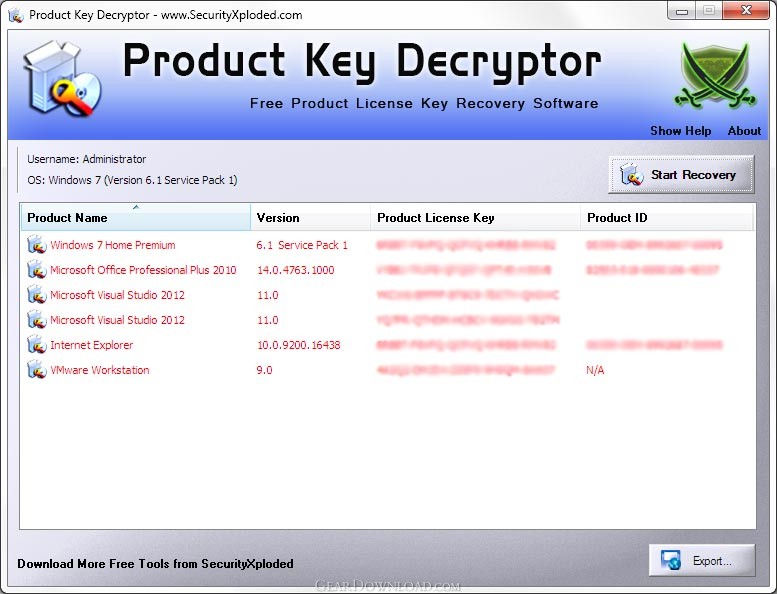
Task: Sort by Version column header
Action: click(310, 217)
